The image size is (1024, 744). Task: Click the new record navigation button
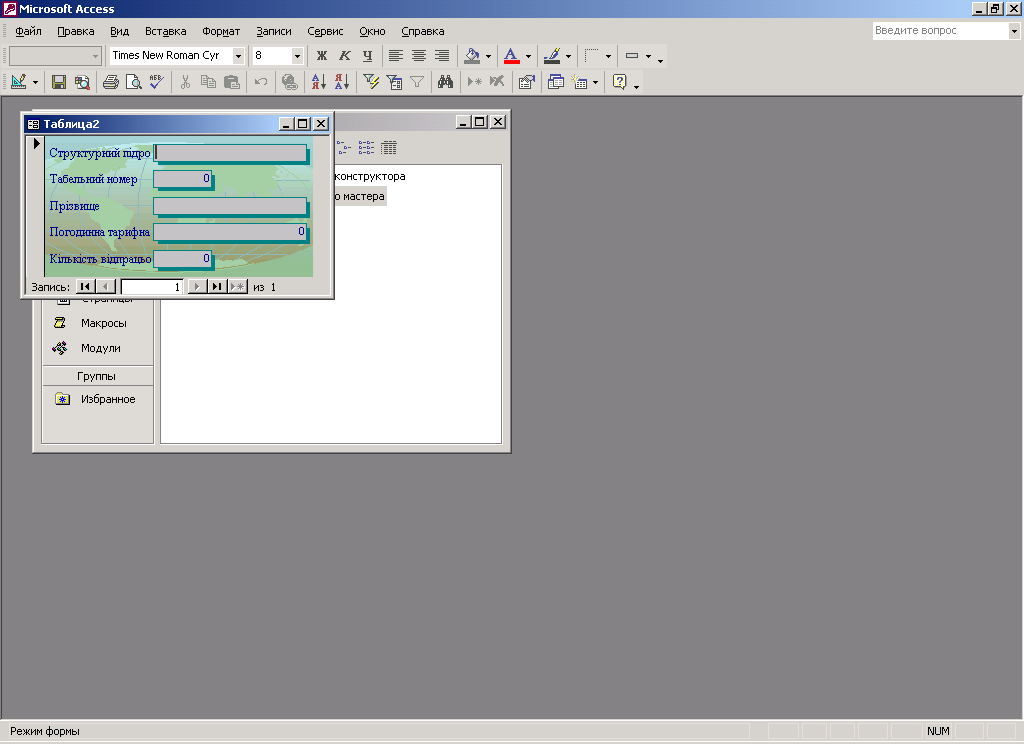pyautogui.click(x=238, y=286)
